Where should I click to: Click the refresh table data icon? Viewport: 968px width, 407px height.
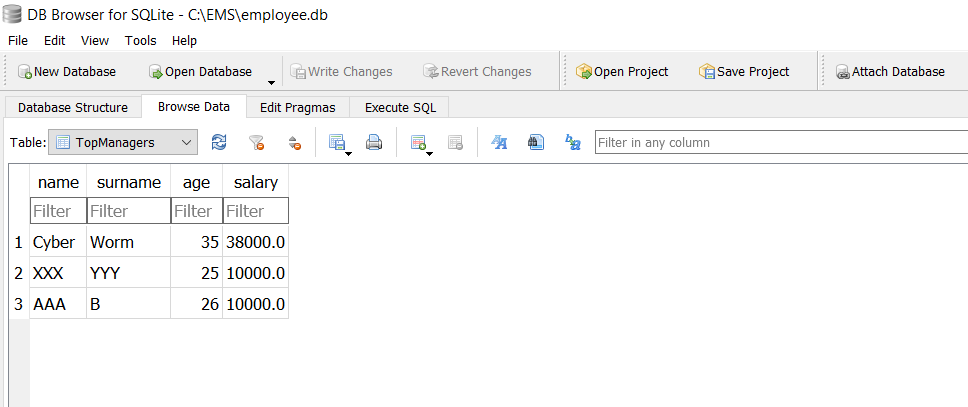(x=219, y=143)
